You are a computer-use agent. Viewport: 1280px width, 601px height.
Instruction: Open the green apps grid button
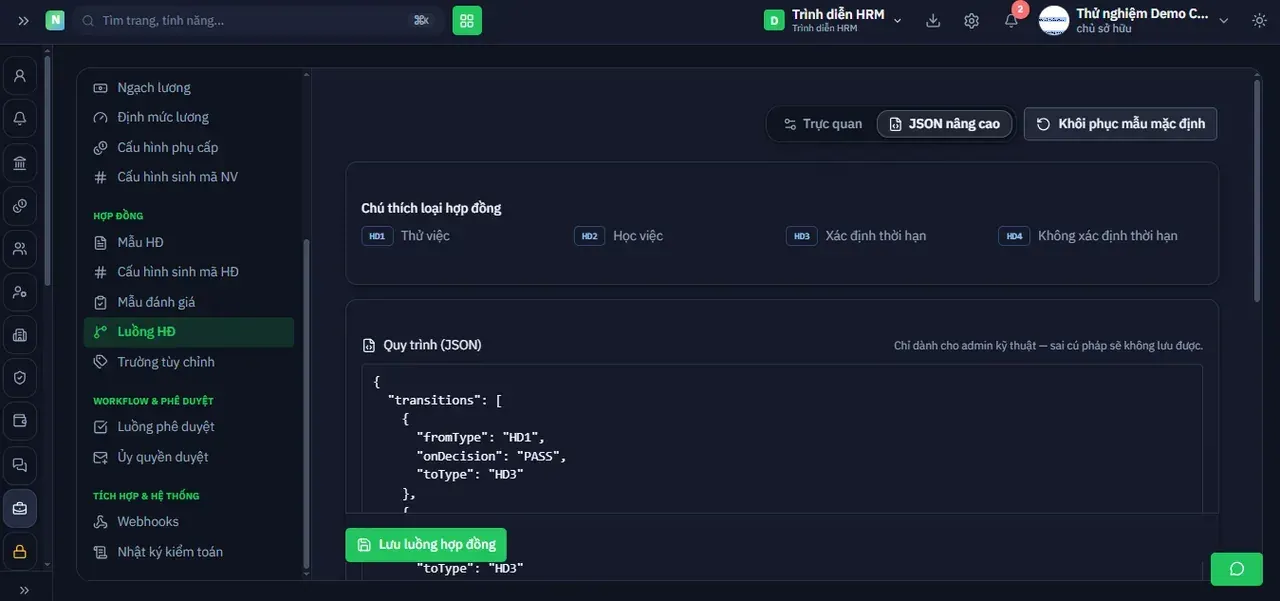click(x=467, y=20)
